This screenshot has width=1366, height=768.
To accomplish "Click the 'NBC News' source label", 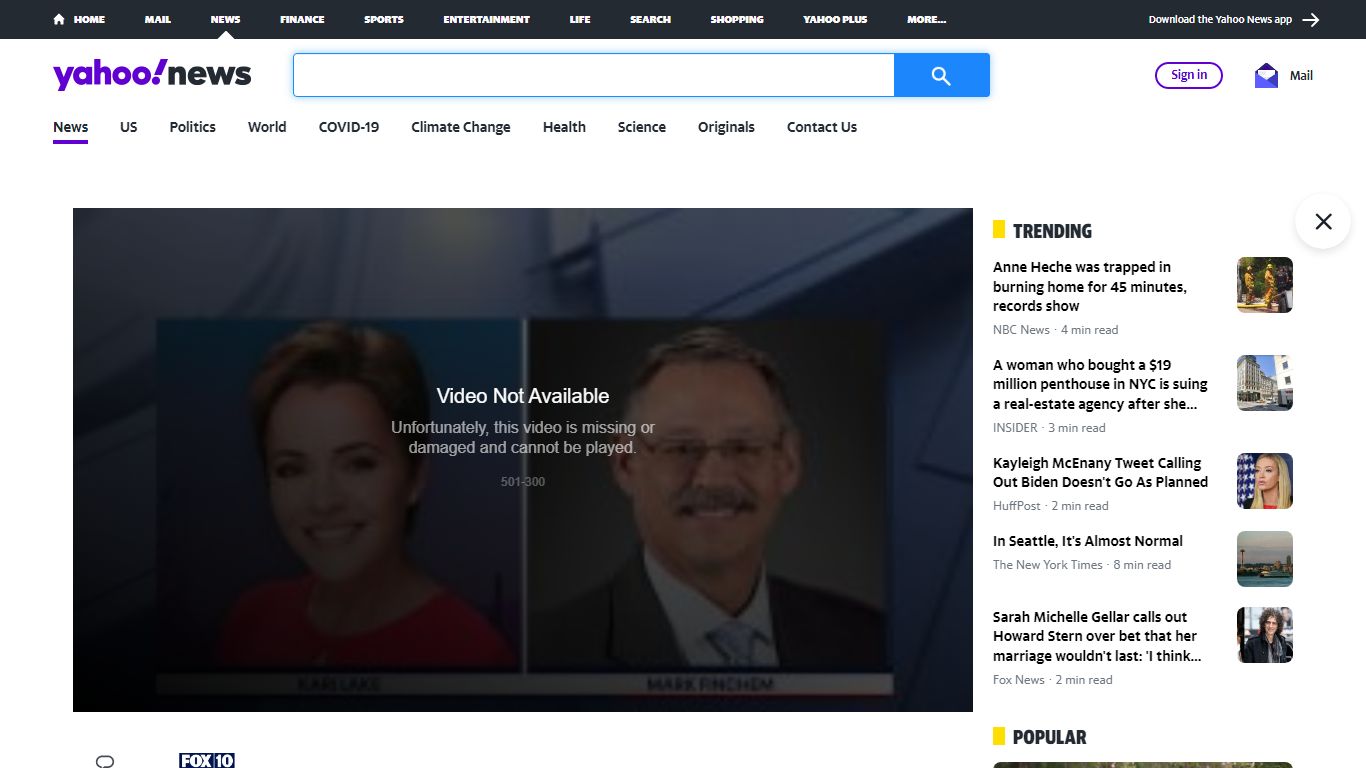I will pyautogui.click(x=1021, y=330).
